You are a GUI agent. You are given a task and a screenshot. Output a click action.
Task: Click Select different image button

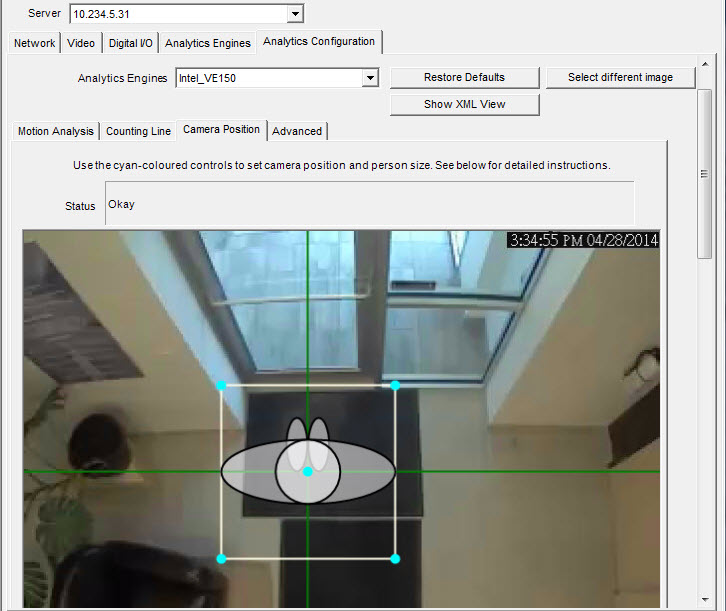(x=620, y=77)
